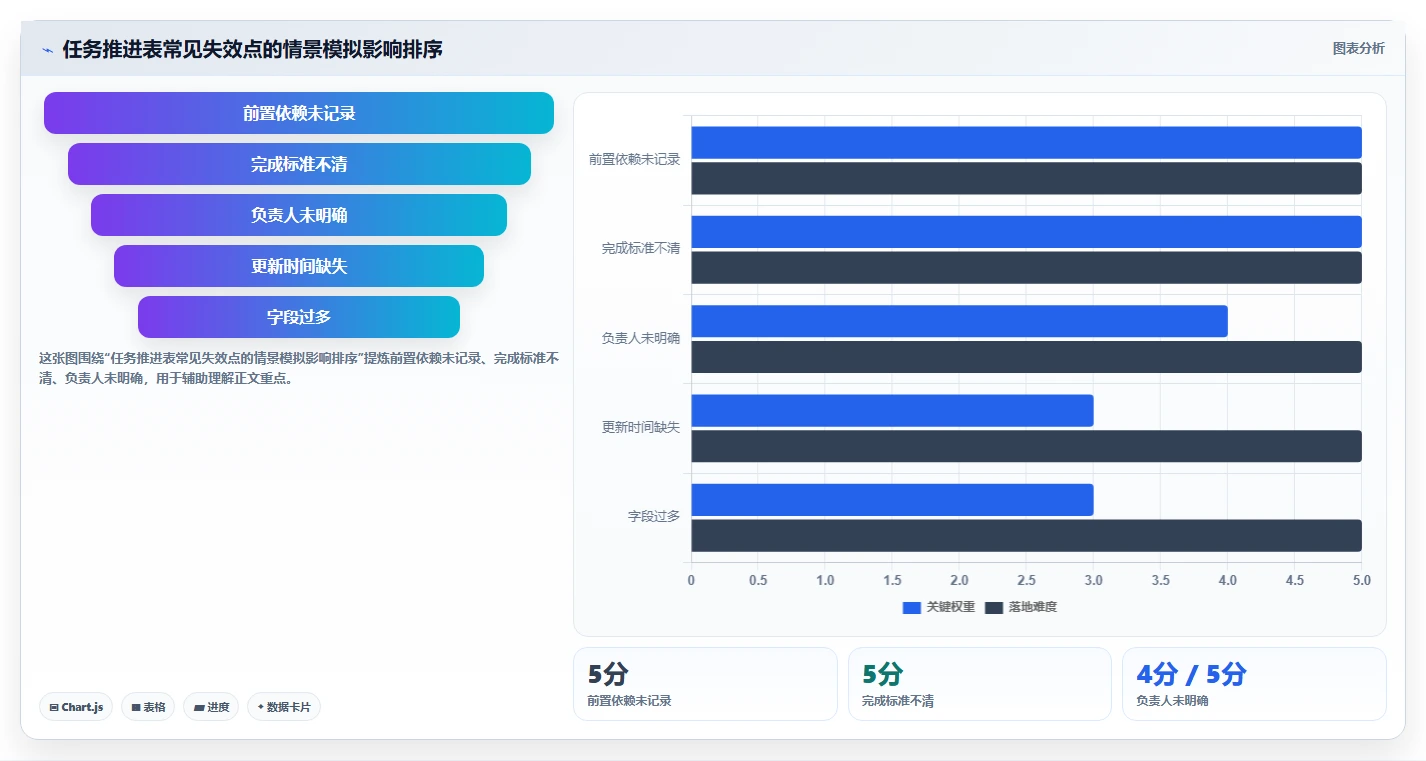The image size is (1426, 761).
Task: Click y-axis label 前置依赖未记录 in chart
Action: [634, 159]
